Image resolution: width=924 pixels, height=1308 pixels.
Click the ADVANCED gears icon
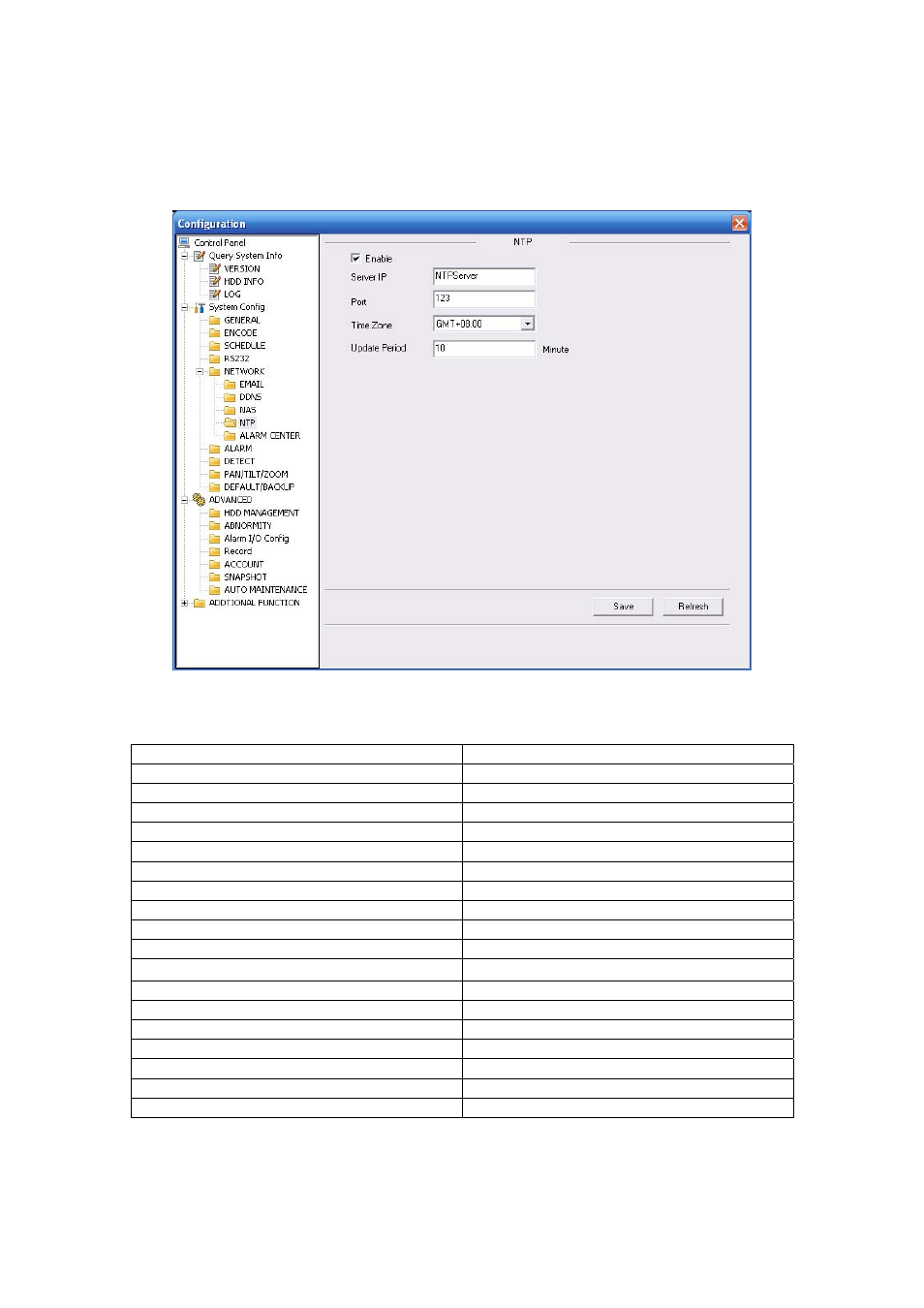[200, 500]
